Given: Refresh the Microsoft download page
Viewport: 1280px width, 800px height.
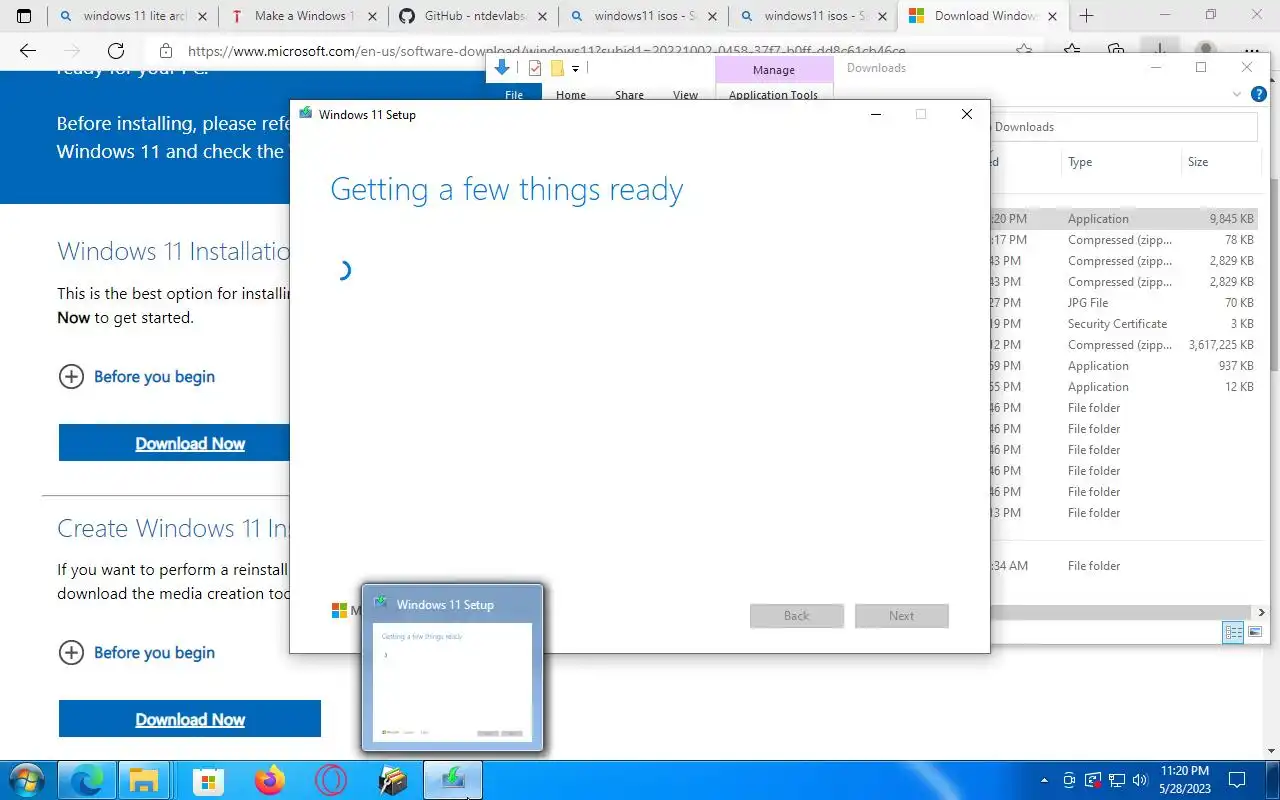Looking at the screenshot, I should [116, 52].
